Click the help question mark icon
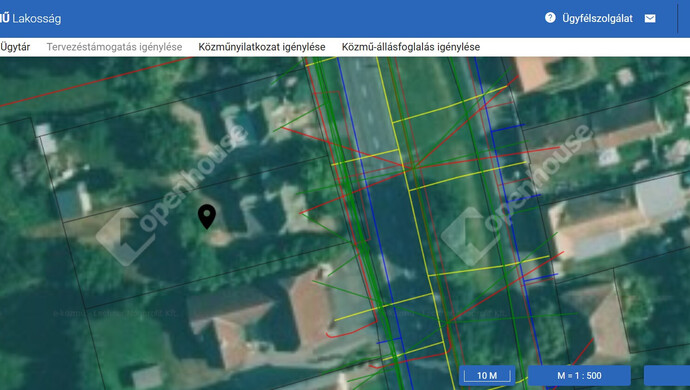The image size is (690, 390). [x=550, y=18]
